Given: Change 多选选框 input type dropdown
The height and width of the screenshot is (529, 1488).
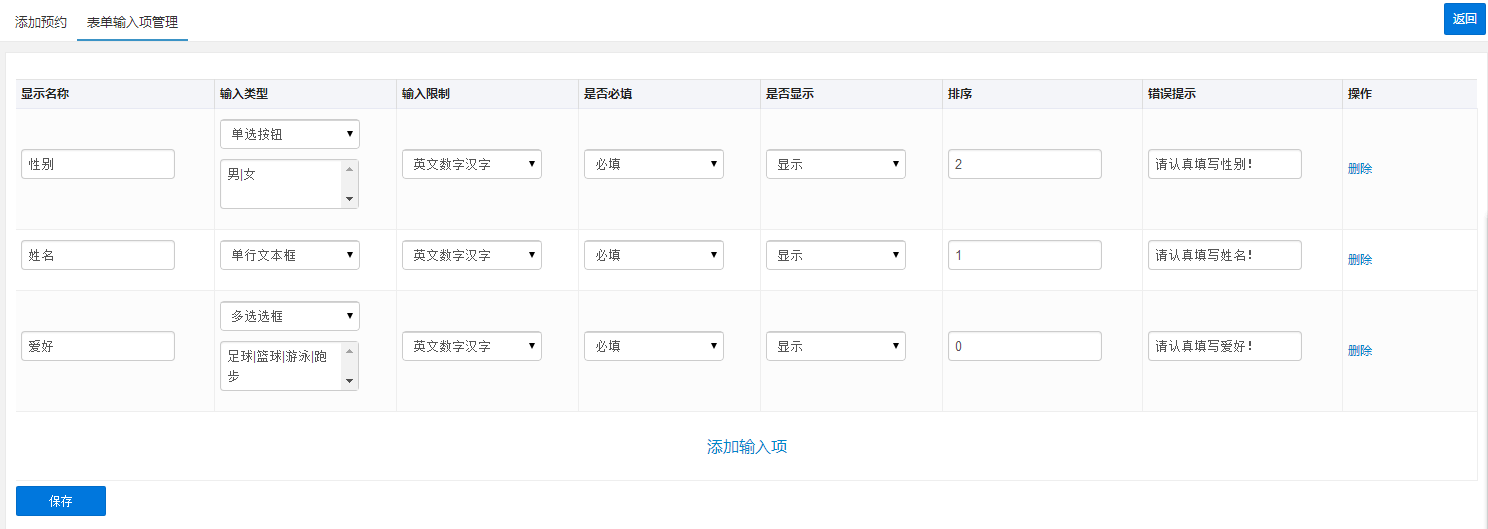Looking at the screenshot, I should click(290, 316).
